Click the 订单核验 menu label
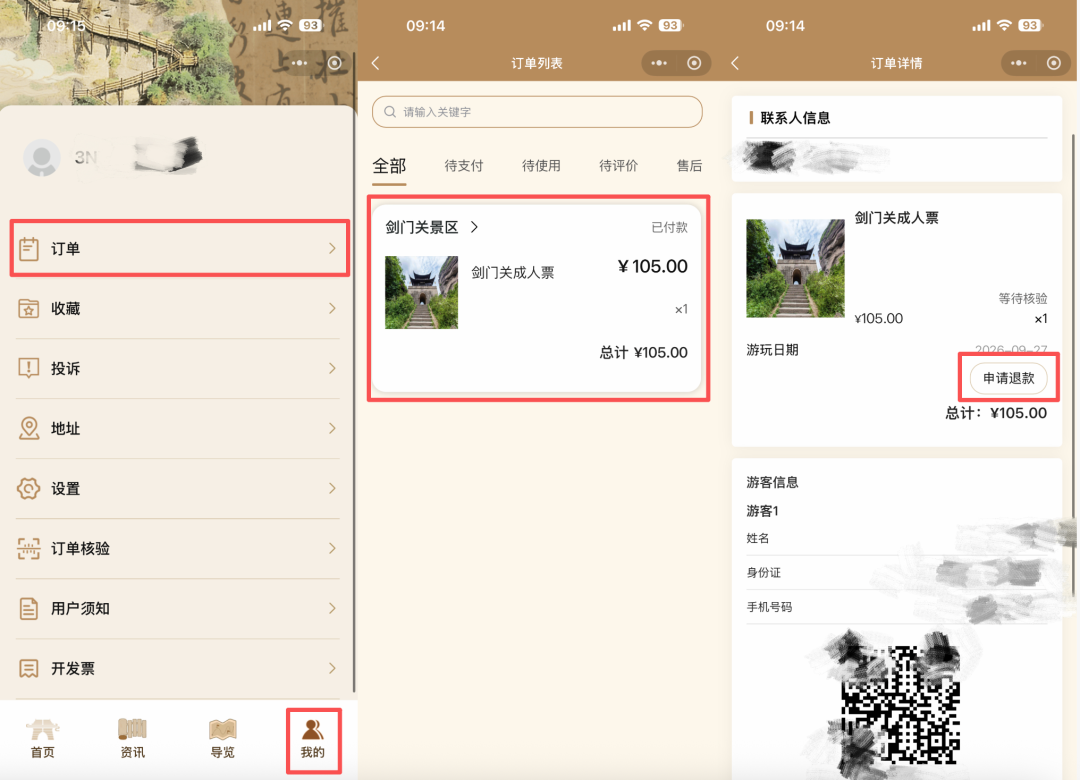Viewport: 1080px width, 780px height. coord(81,548)
